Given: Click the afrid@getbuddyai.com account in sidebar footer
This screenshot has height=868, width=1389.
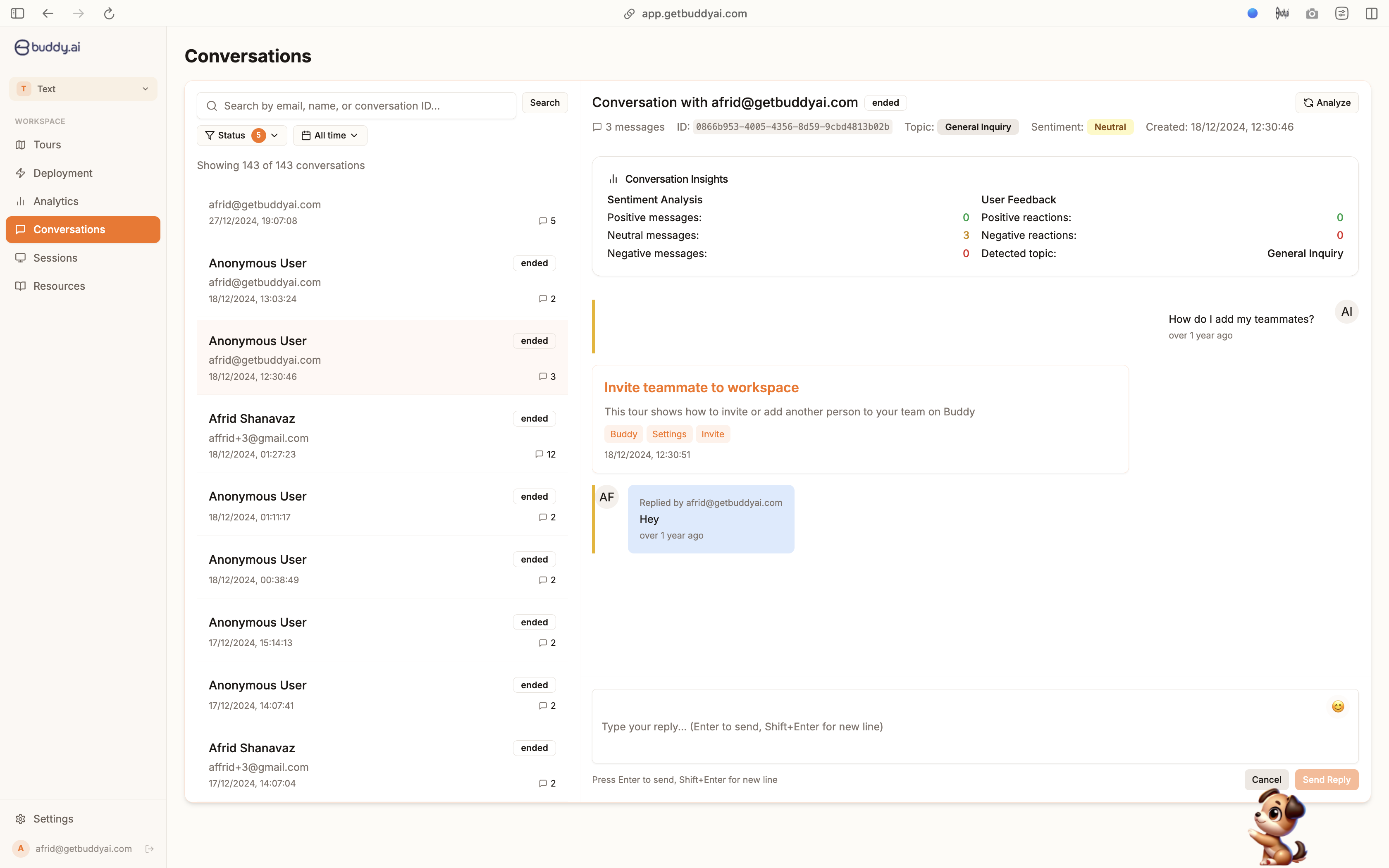Looking at the screenshot, I should point(84,849).
